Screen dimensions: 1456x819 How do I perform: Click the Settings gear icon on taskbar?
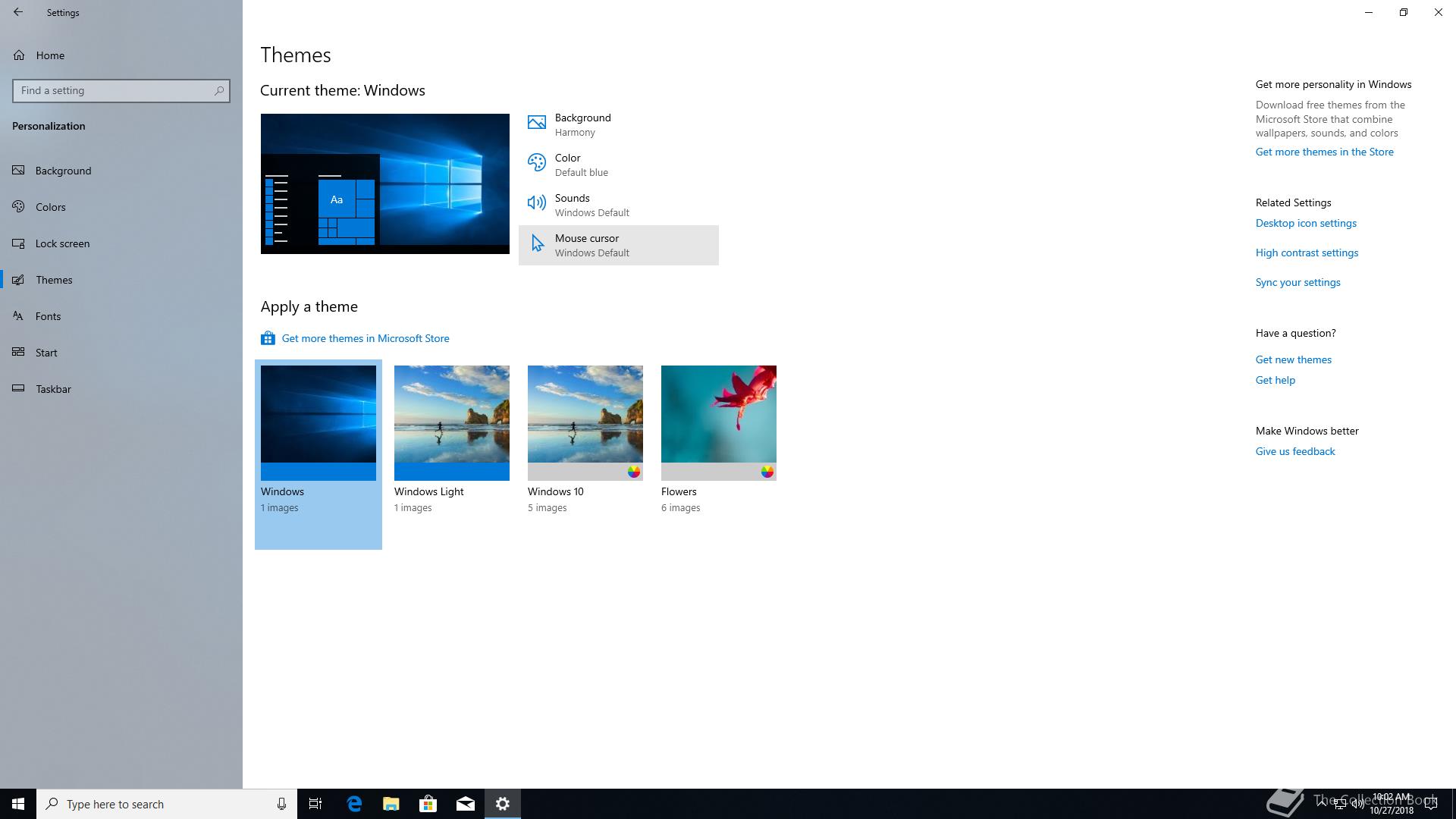(x=503, y=804)
